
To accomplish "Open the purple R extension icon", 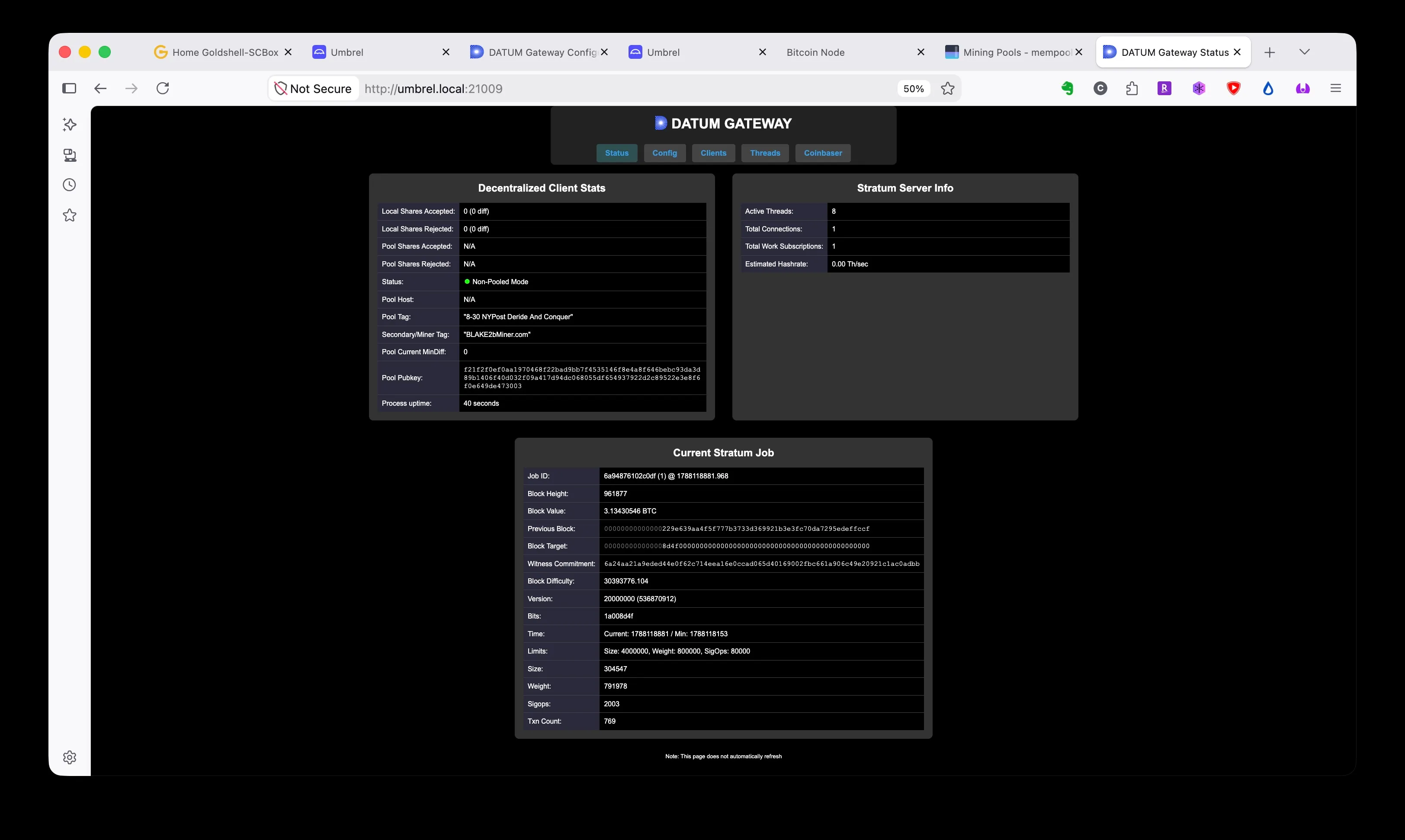I will tap(1164, 88).
